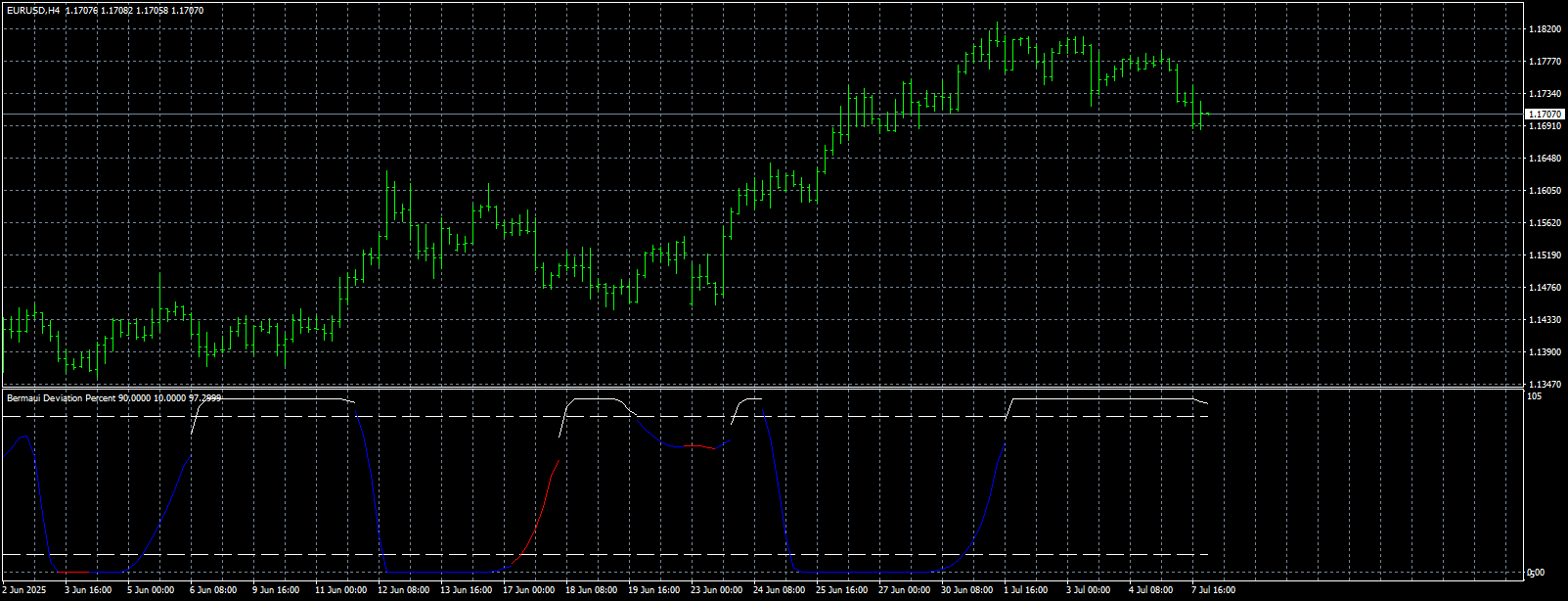Screen dimensions: 1568x601
Task: Click the 19 Jun 16:00 time label
Action: [653, 590]
